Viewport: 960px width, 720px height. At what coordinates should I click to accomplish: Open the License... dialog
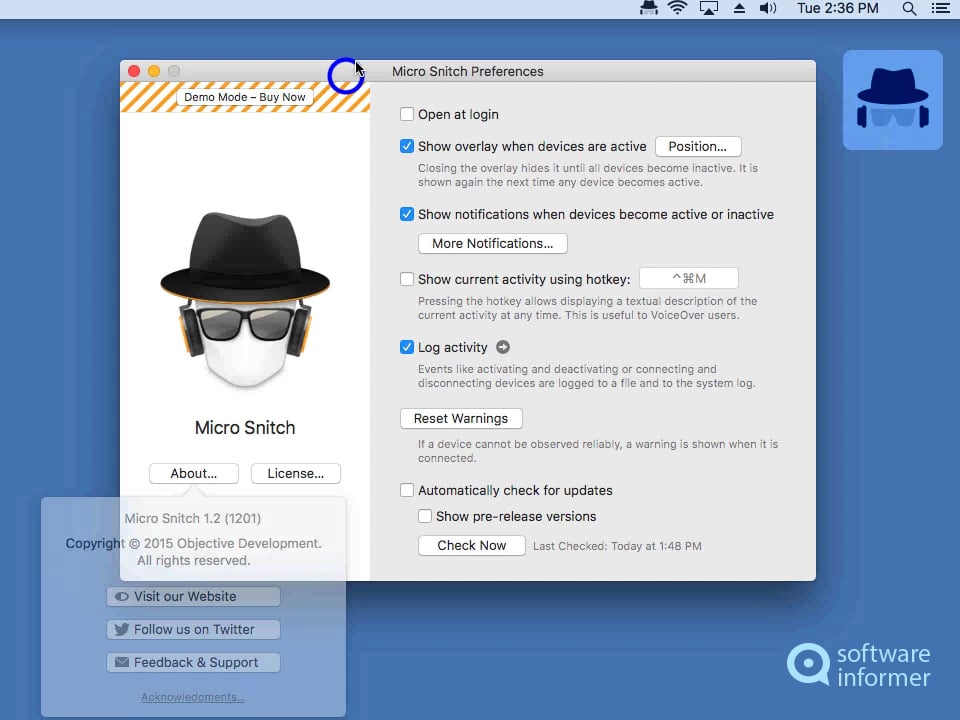tap(296, 473)
